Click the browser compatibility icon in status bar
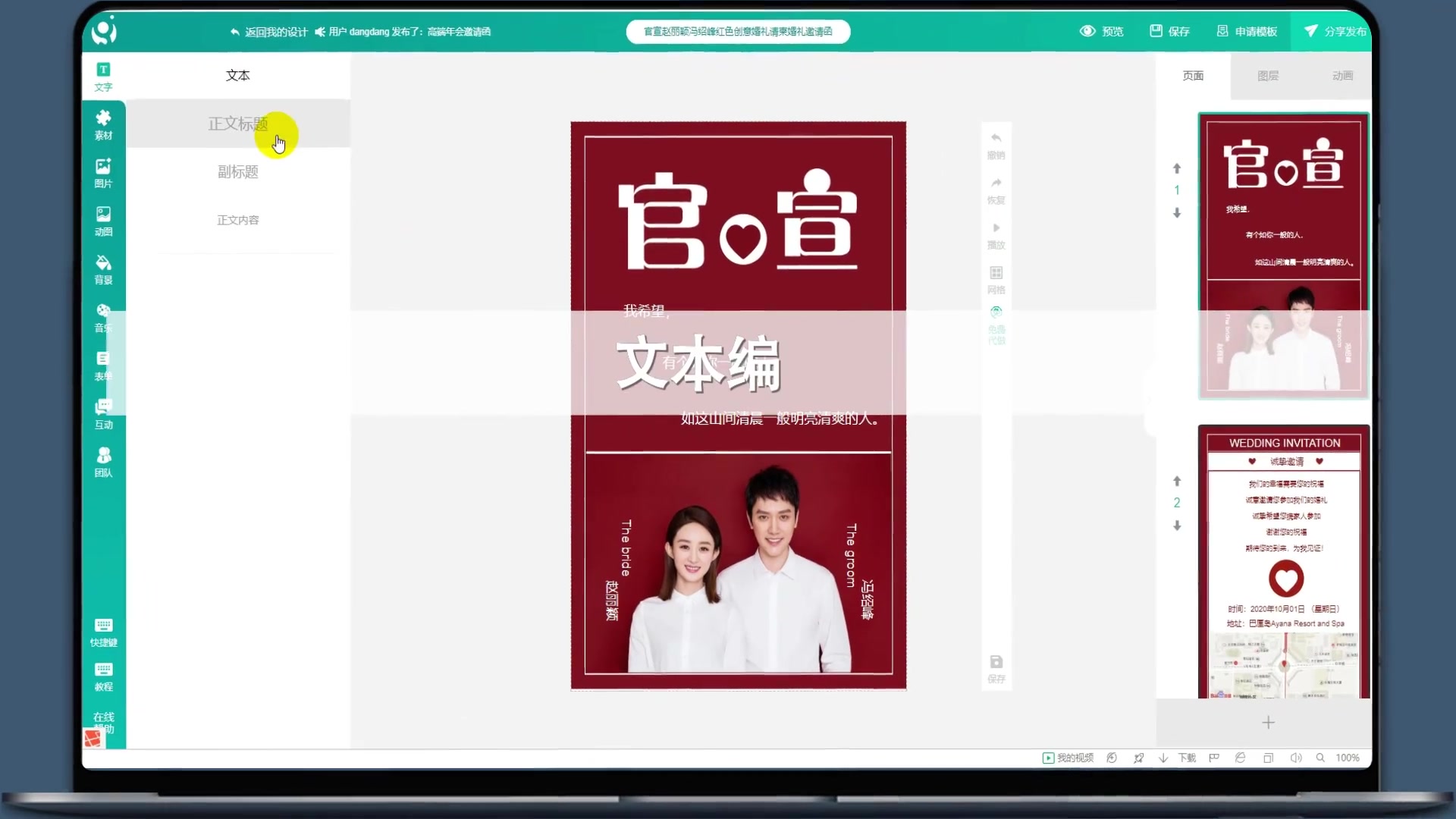Screen dimensions: 1456x819 point(1241,758)
